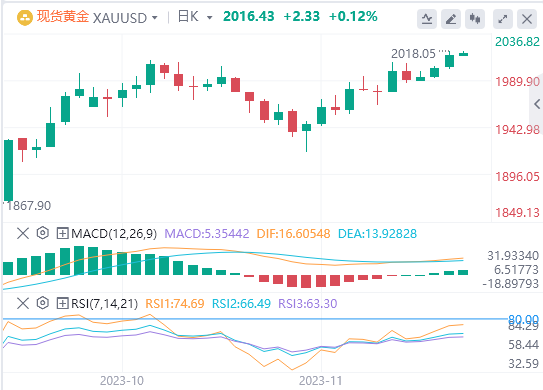This screenshot has height=390, width=543.
Task: Click the gold XAUUSD coin icon
Action: tap(25, 17)
